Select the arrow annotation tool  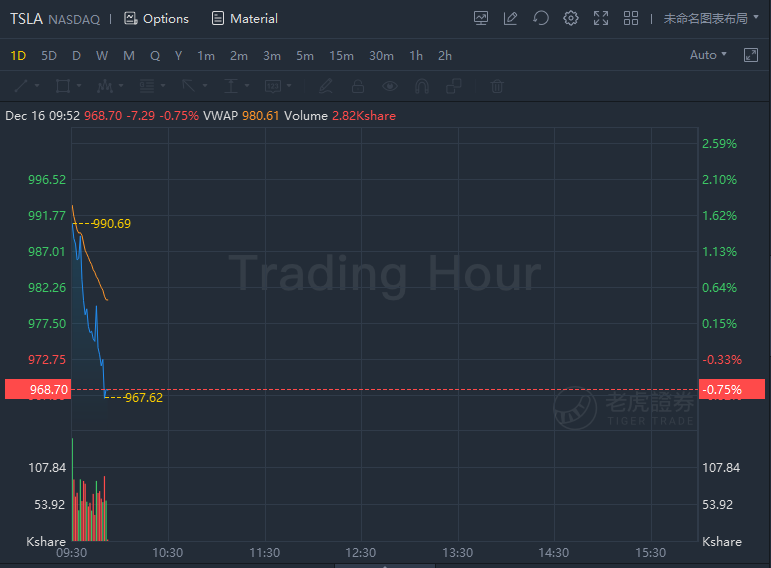tap(188, 87)
